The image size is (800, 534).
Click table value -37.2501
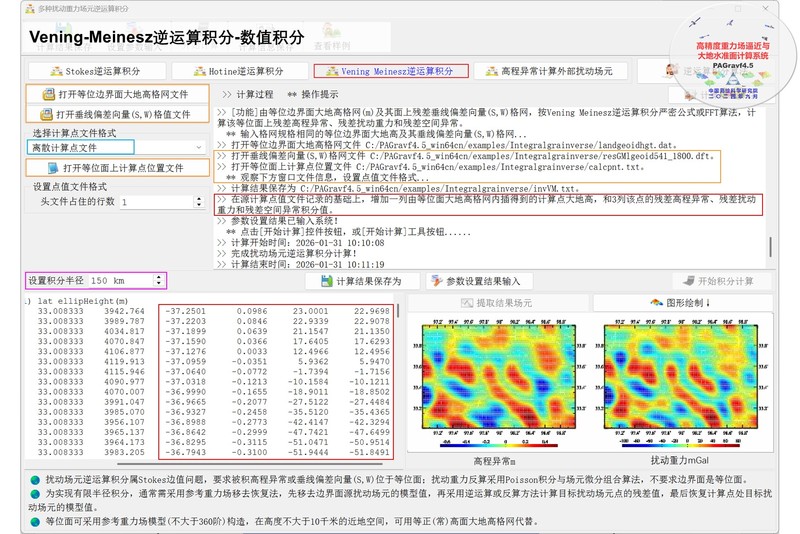185,311
